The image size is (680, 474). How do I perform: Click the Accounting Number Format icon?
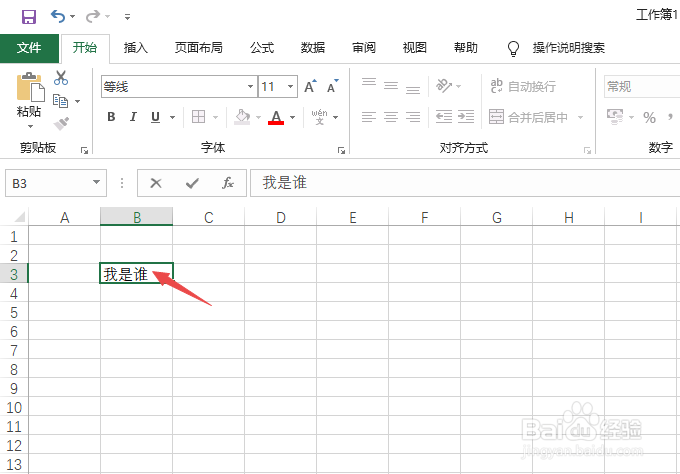(x=615, y=117)
